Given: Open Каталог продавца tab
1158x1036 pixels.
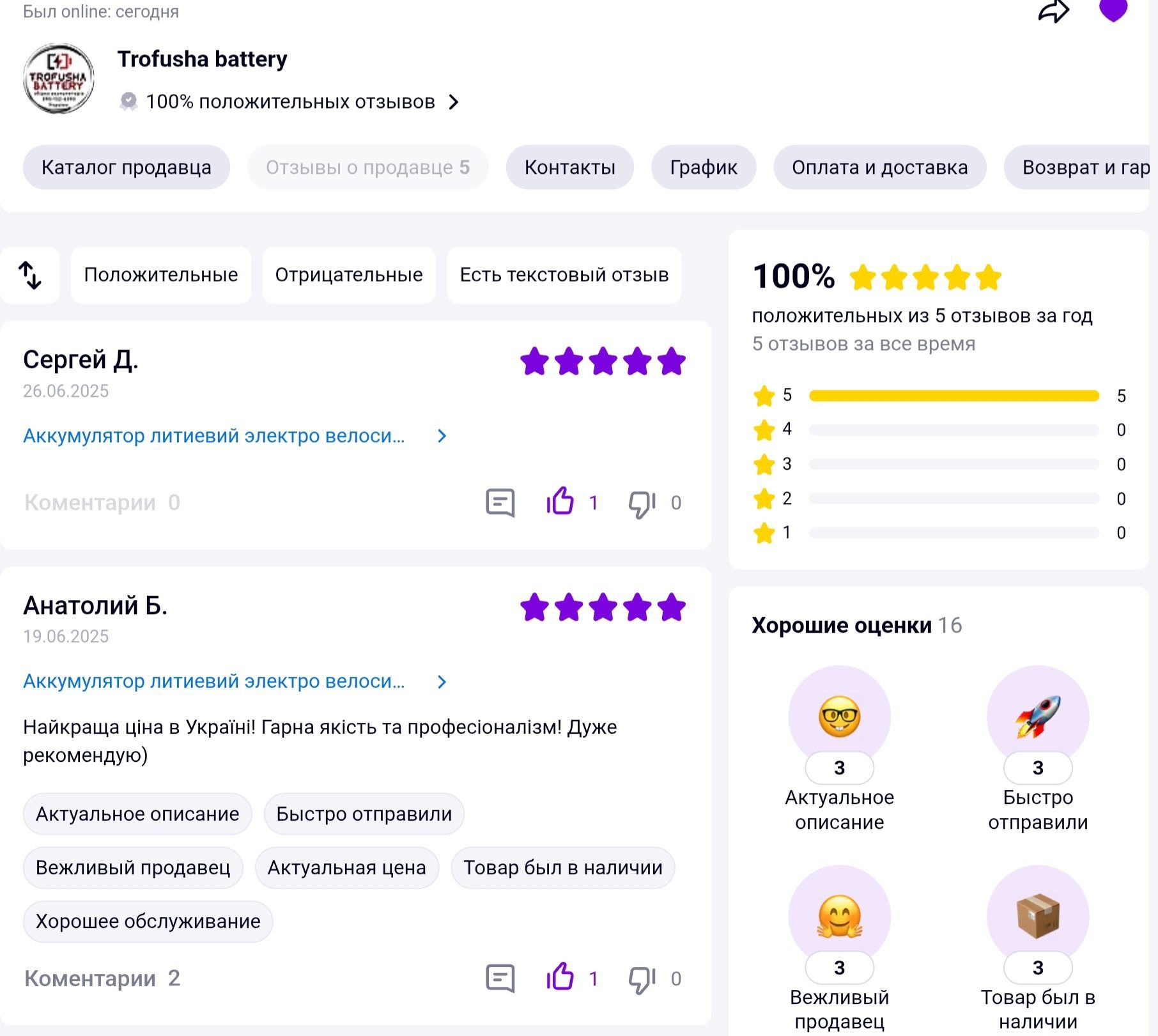Looking at the screenshot, I should tap(127, 167).
